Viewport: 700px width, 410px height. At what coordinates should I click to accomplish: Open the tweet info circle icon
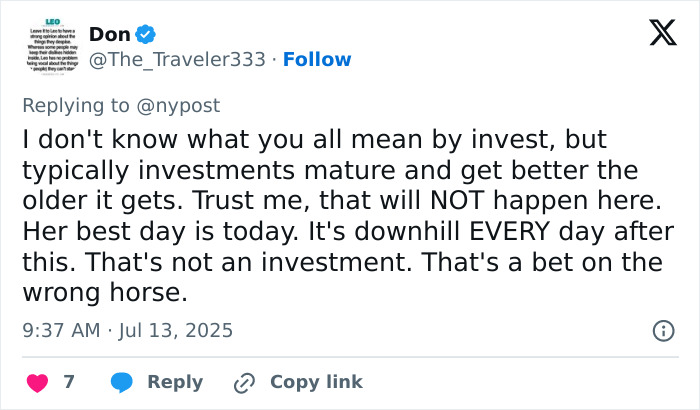[662, 330]
